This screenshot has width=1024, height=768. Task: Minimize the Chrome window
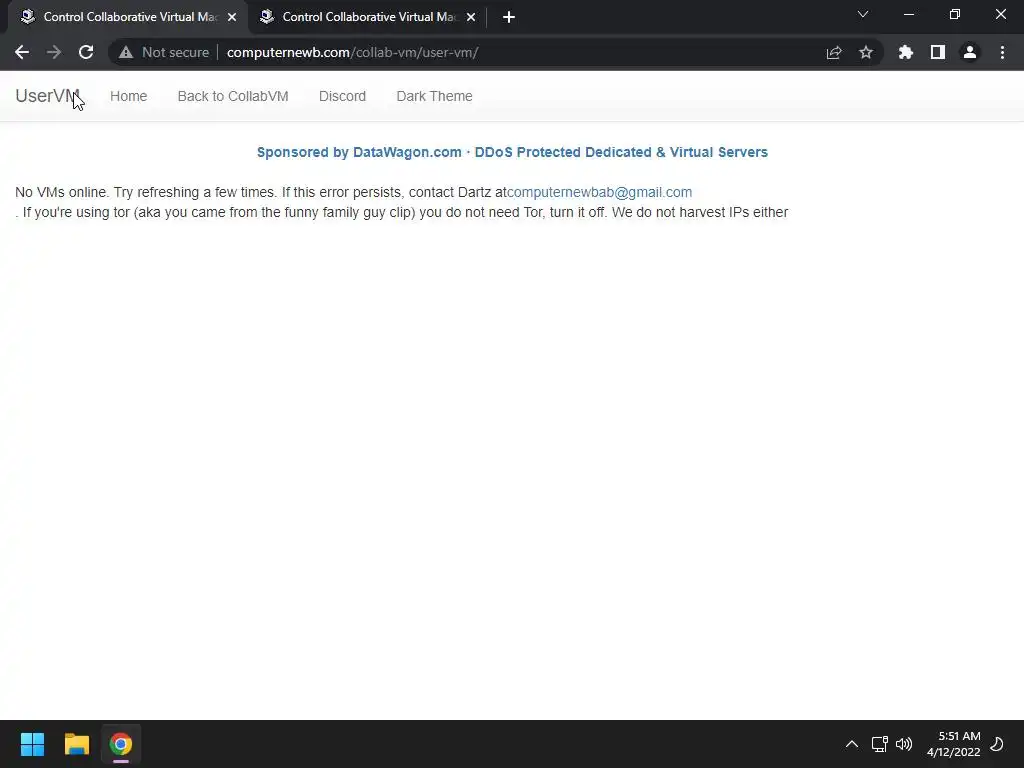(x=908, y=14)
